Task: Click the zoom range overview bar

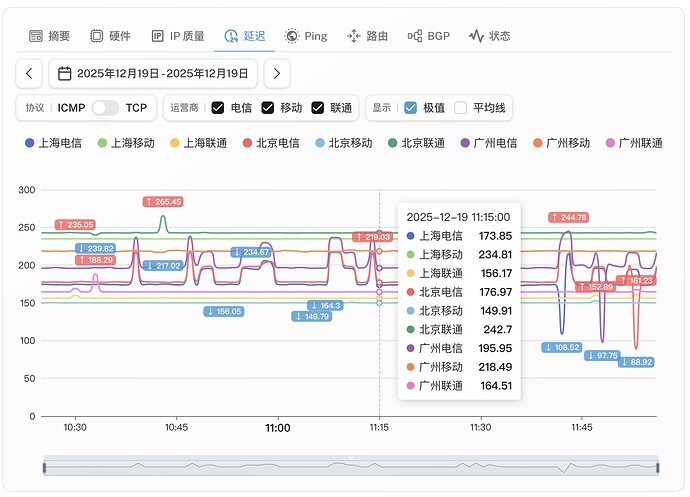Action: pyautogui.click(x=351, y=466)
